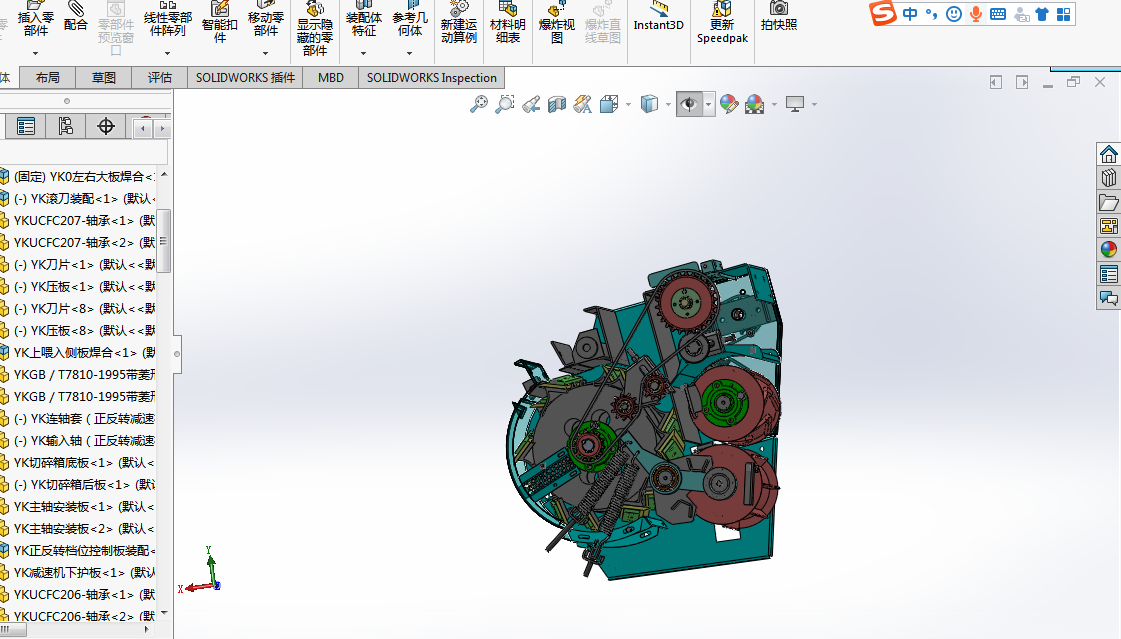Click the Exploded View (爆炸视图) tool
The height and width of the screenshot is (639, 1121).
pyautogui.click(x=556, y=23)
